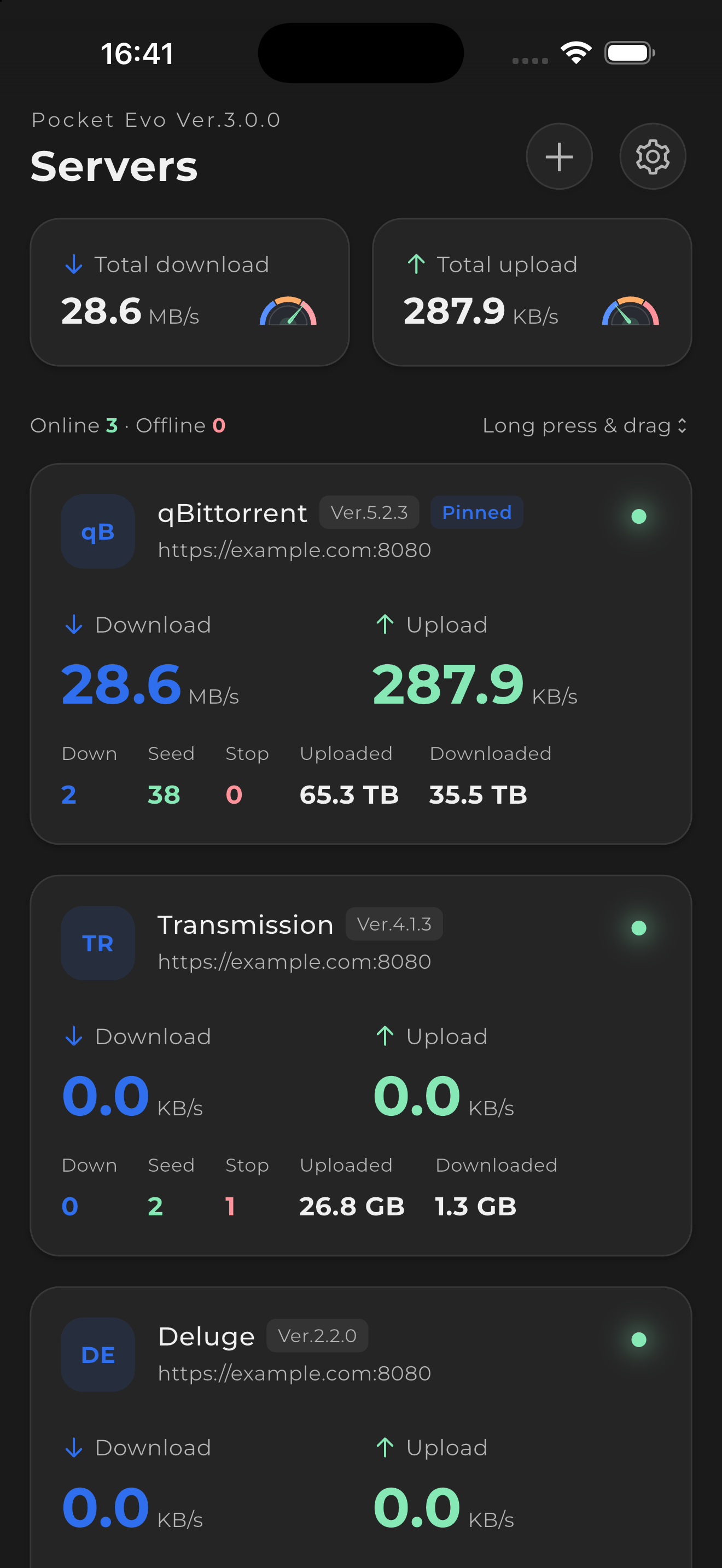Image resolution: width=722 pixels, height=1568 pixels.
Task: Tap qBittorrent's green online status dot
Action: tap(639, 516)
